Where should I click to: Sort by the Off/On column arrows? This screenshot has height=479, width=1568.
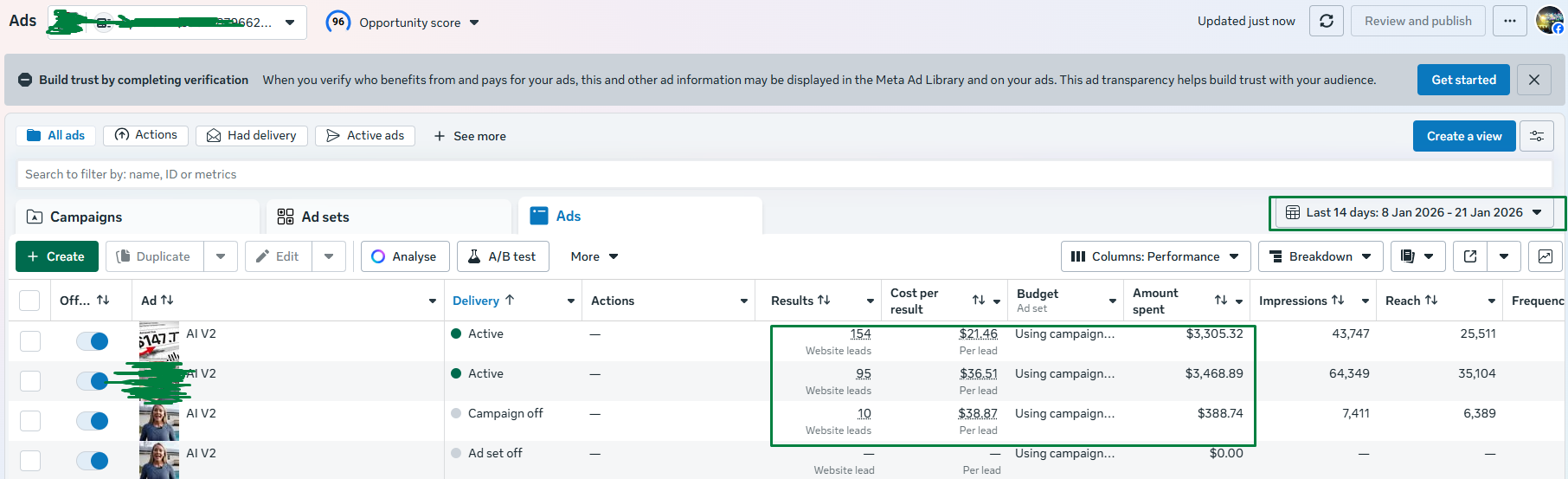pos(103,300)
